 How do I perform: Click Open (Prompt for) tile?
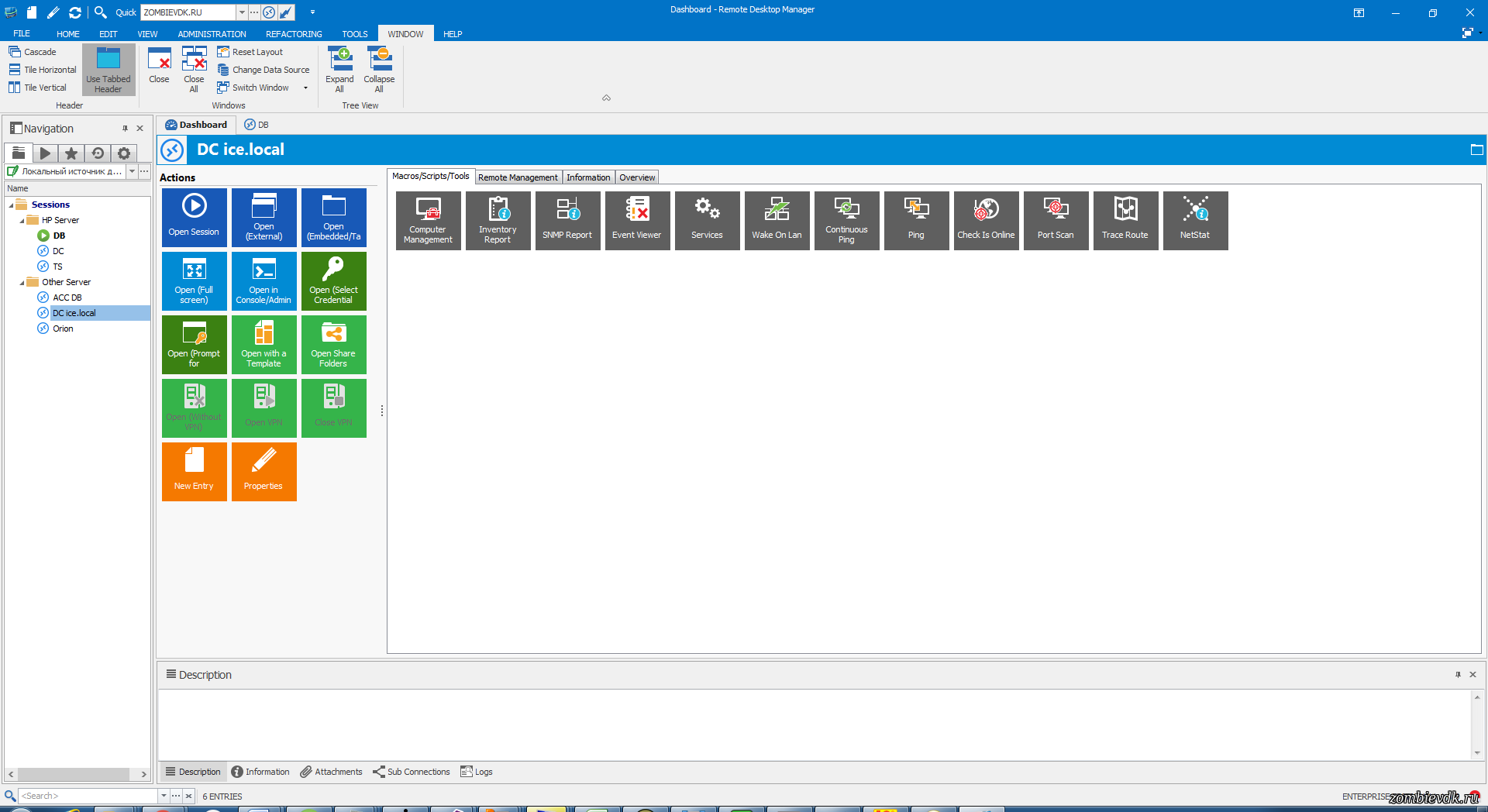pos(195,345)
